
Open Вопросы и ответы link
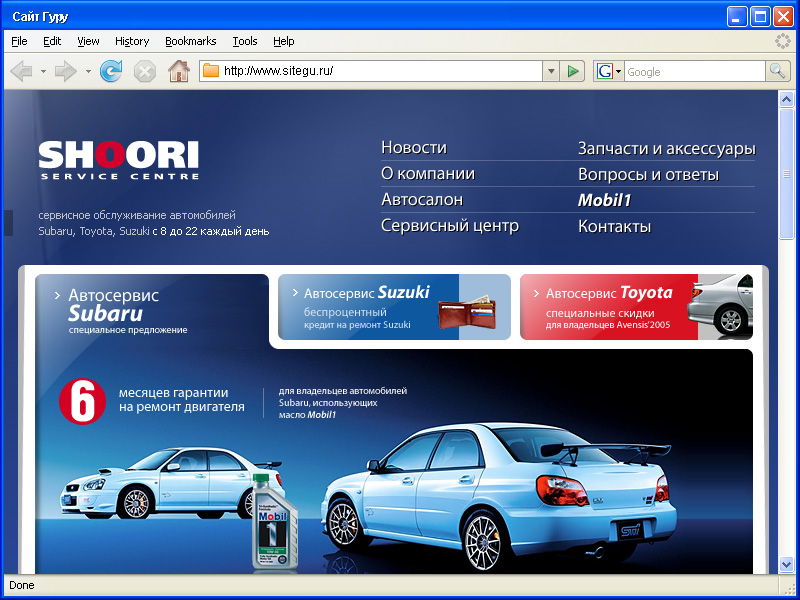click(x=648, y=174)
